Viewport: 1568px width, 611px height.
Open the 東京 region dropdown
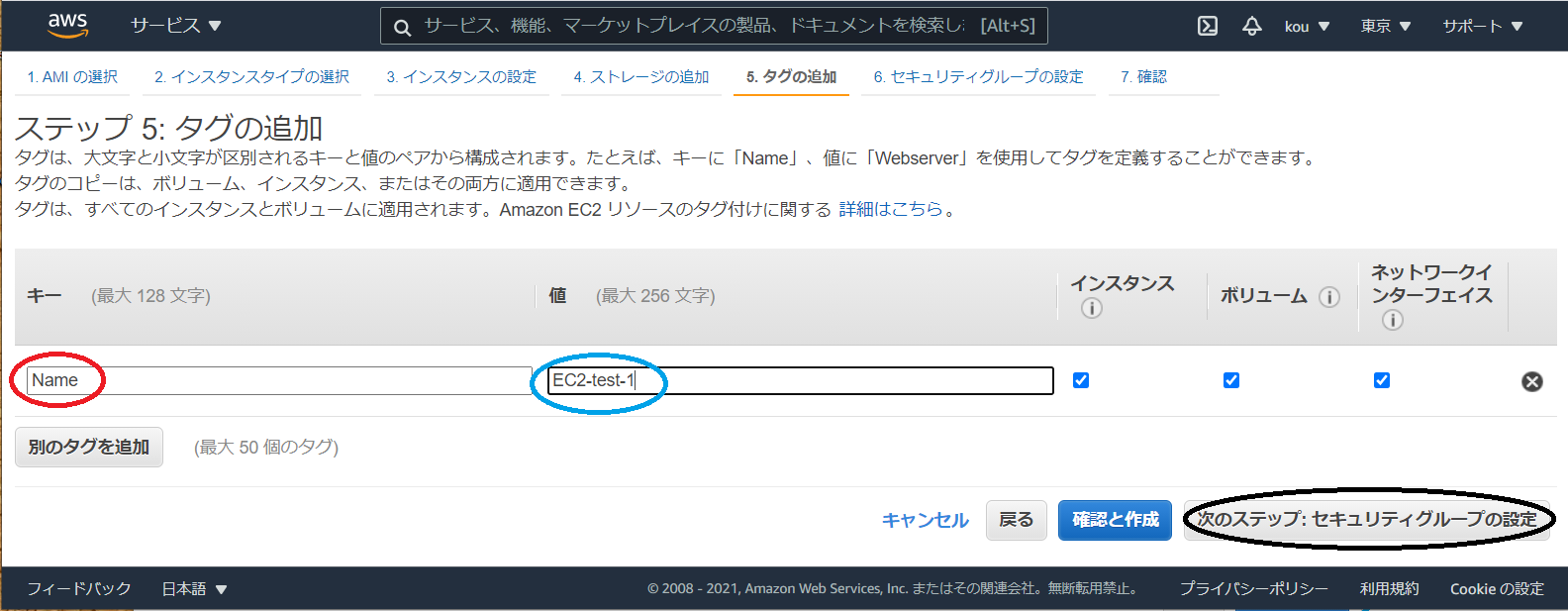[1386, 27]
